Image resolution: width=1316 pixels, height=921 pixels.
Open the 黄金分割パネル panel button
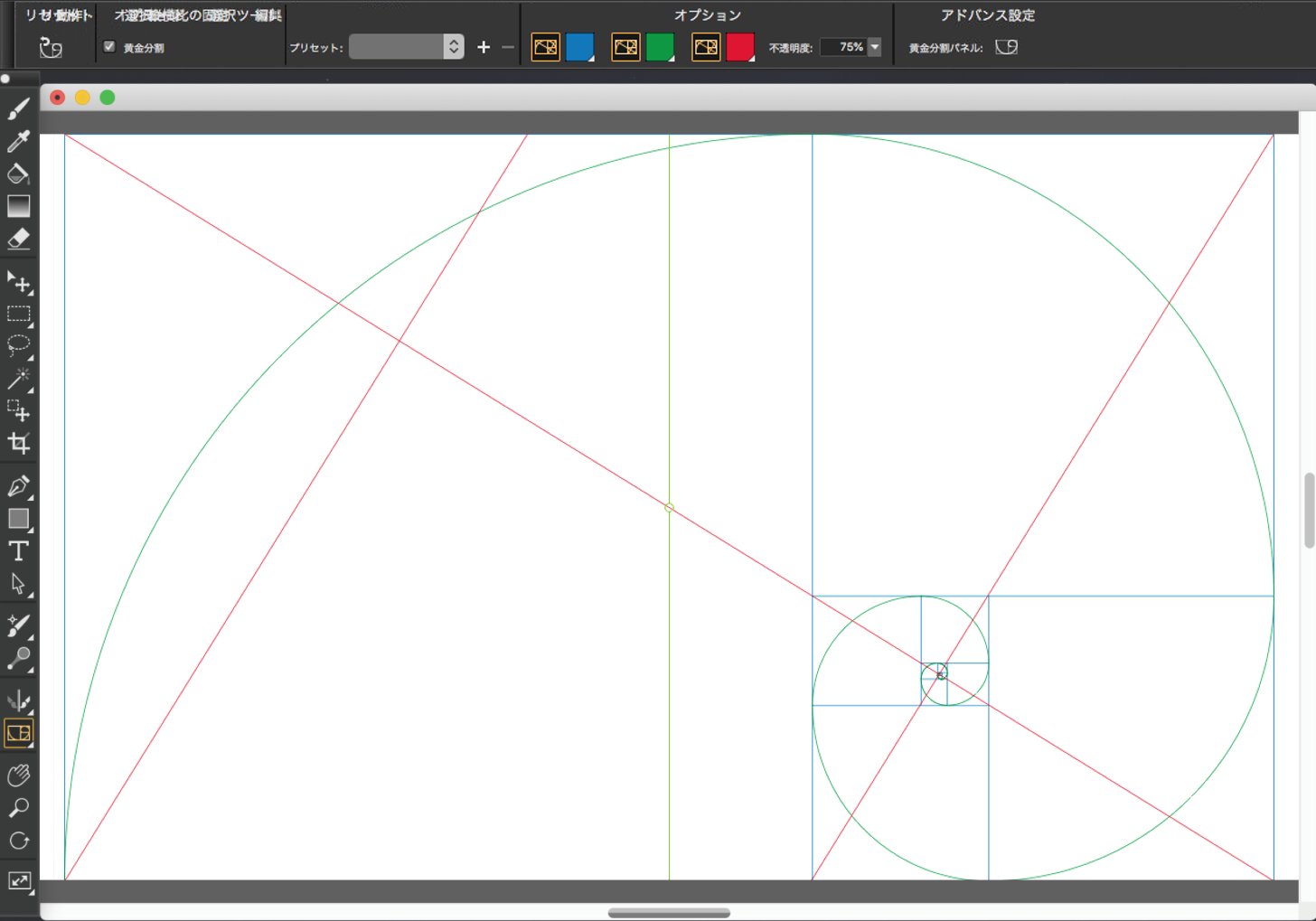click(x=1006, y=47)
